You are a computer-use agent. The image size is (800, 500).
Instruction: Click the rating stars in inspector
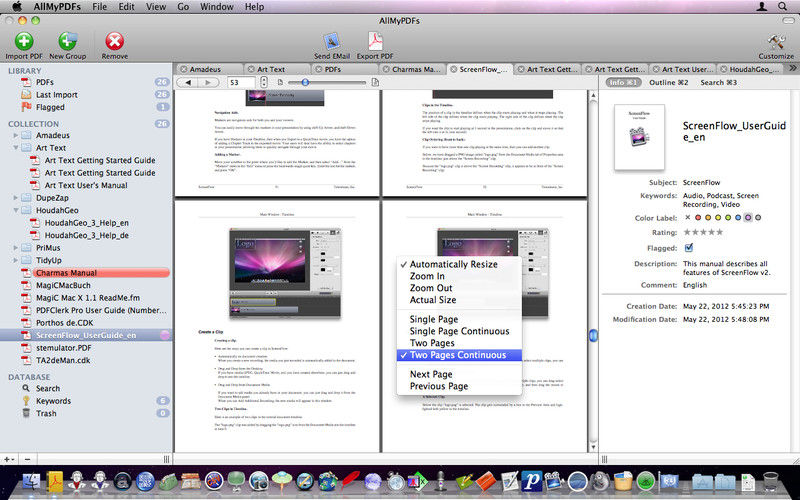pyautogui.click(x=703, y=232)
